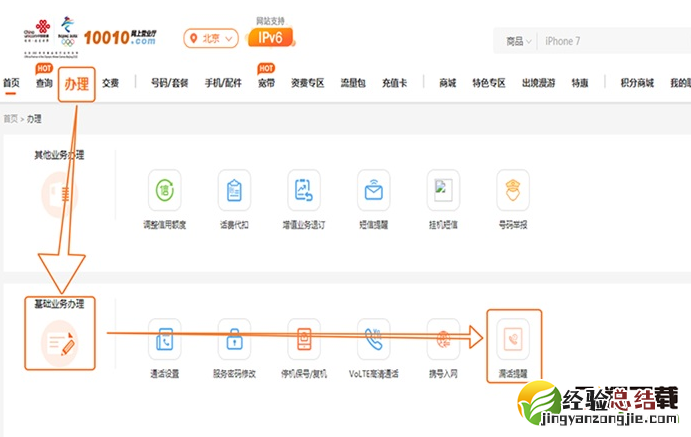Open the 调整信用额度 service icon

[164, 190]
